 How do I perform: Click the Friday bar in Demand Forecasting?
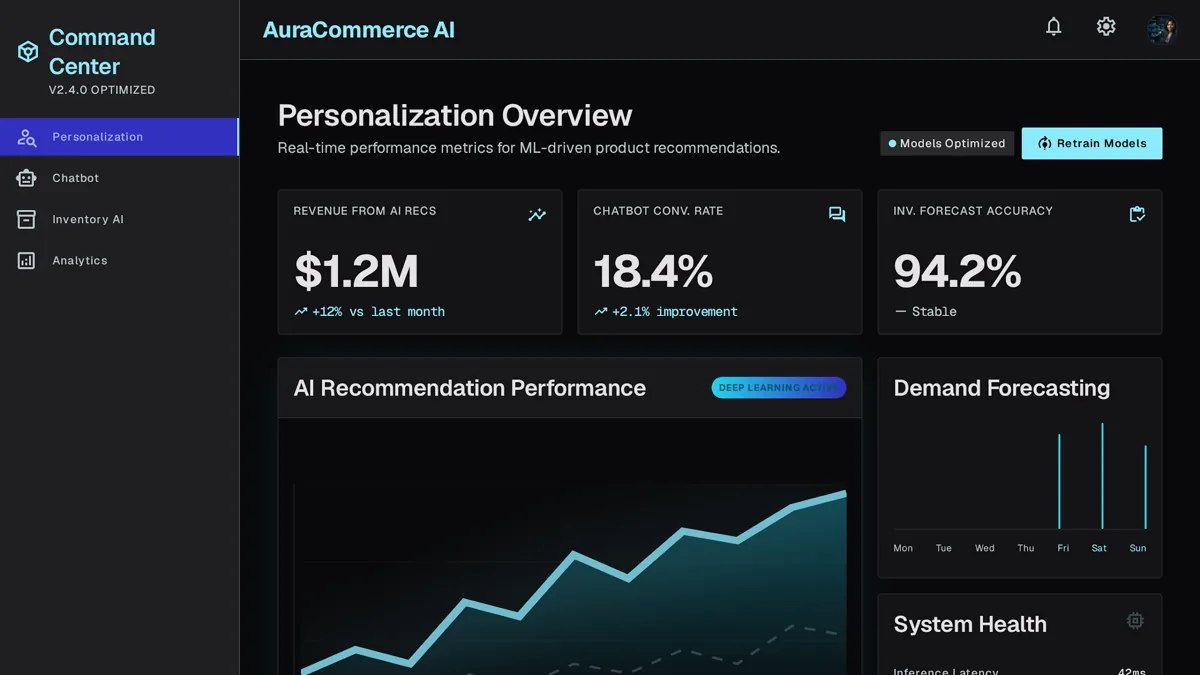1059,481
